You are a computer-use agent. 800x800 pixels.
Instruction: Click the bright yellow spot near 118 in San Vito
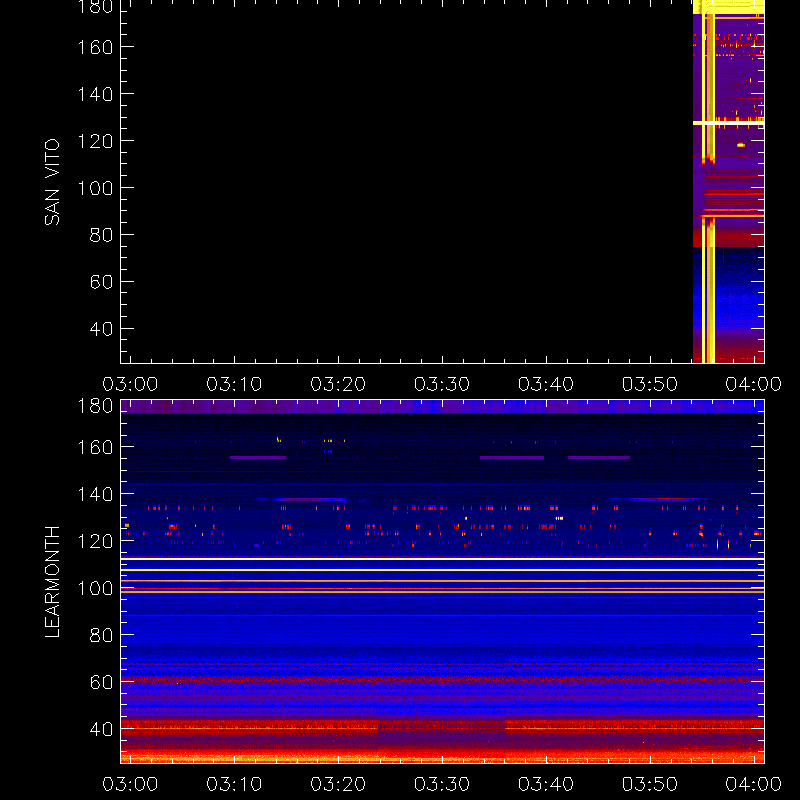pyautogui.click(x=741, y=145)
